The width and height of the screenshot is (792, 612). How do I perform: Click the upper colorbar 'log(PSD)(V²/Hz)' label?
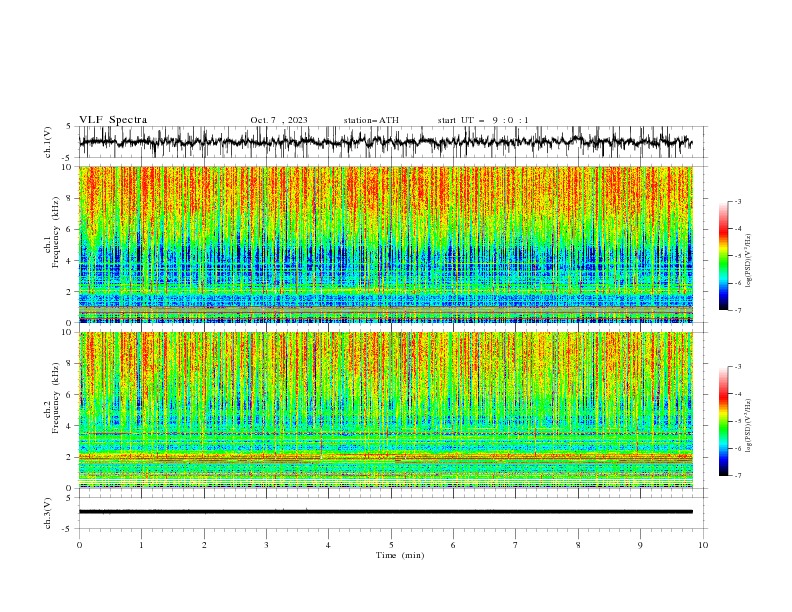point(749,260)
